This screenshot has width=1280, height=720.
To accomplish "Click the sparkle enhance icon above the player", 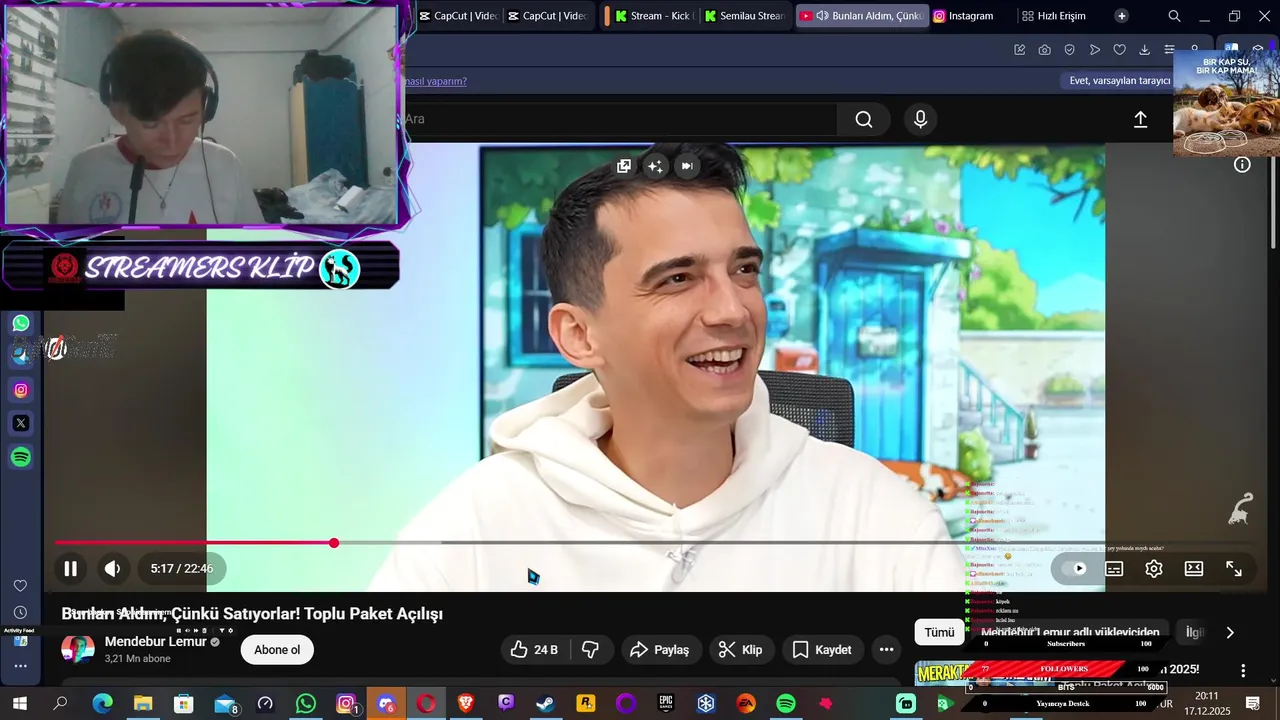I will [x=655, y=166].
